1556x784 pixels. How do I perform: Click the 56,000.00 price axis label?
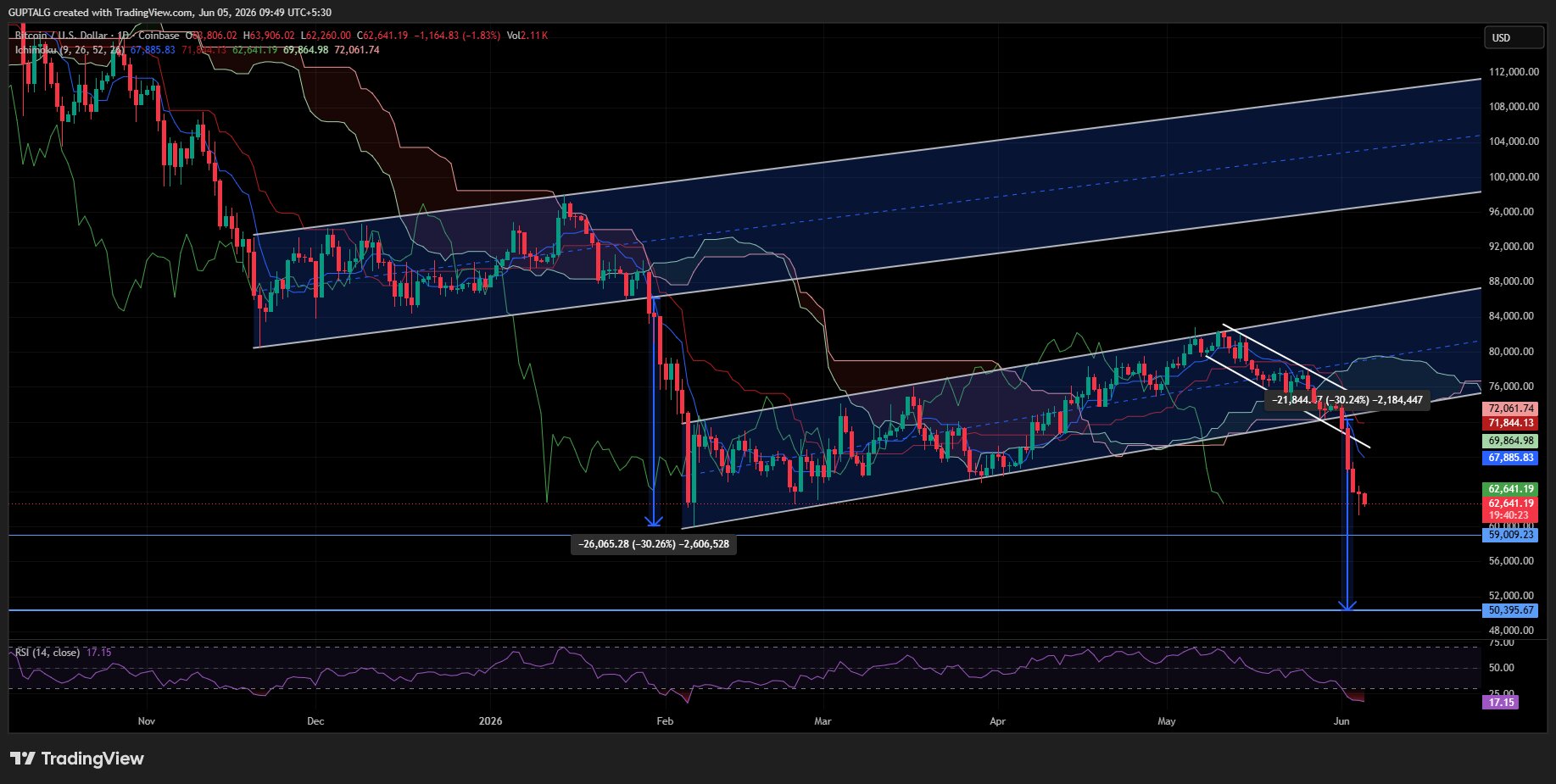tap(1511, 561)
